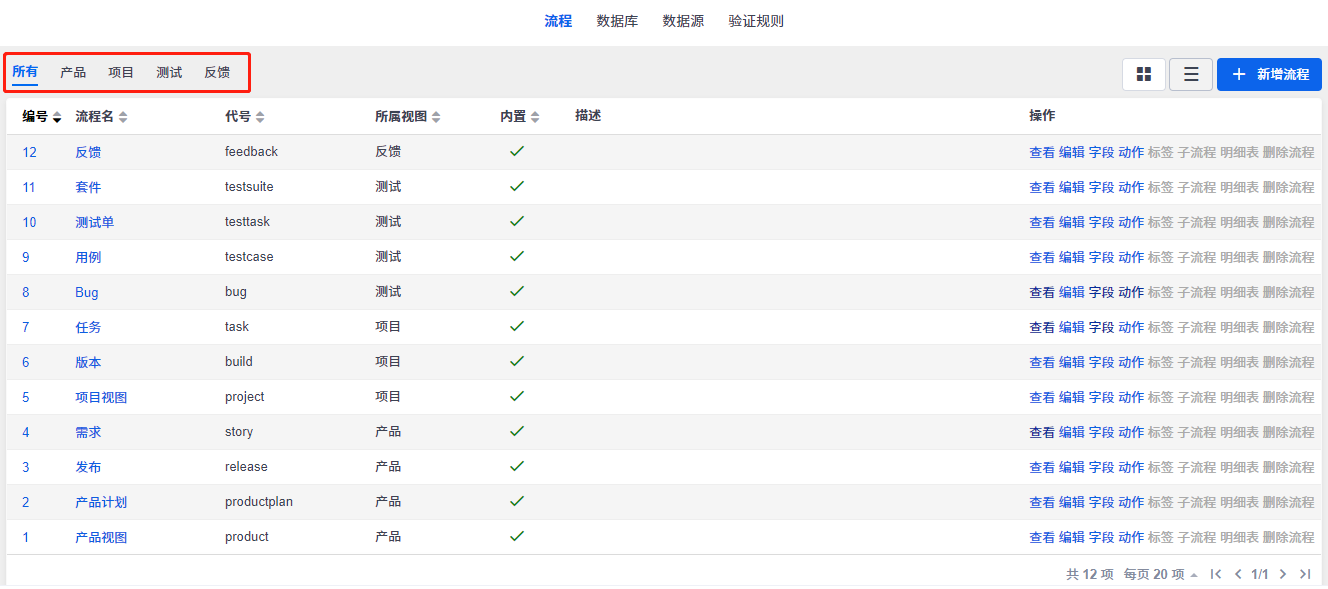Screen dimensions: 1328x589
Task: Click the 内置 checkmark in feedback row
Action: pyautogui.click(x=517, y=151)
